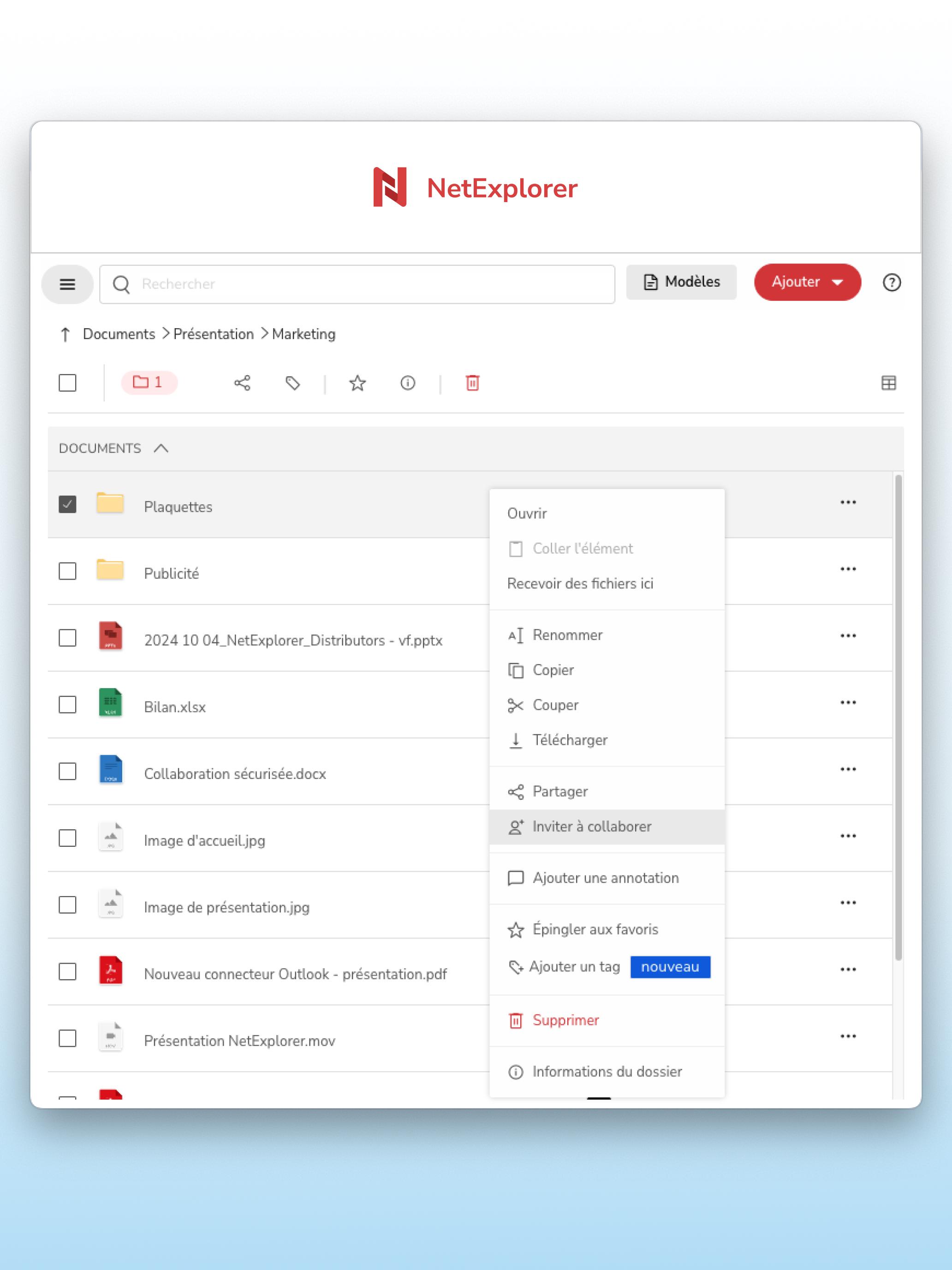Select Télécharger in the context menu
Image resolution: width=952 pixels, height=1270 pixels.
pos(607,740)
